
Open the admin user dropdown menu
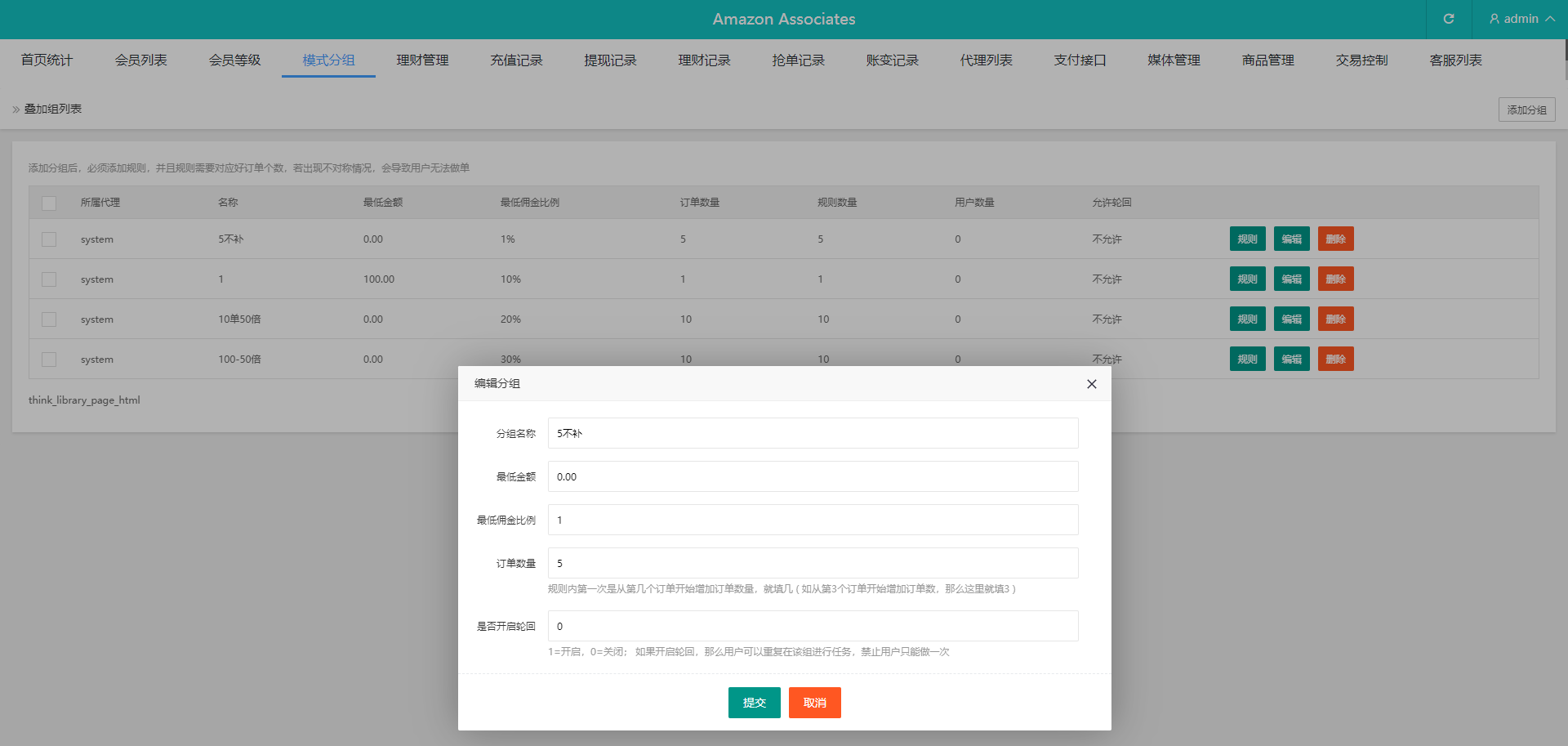1521,19
